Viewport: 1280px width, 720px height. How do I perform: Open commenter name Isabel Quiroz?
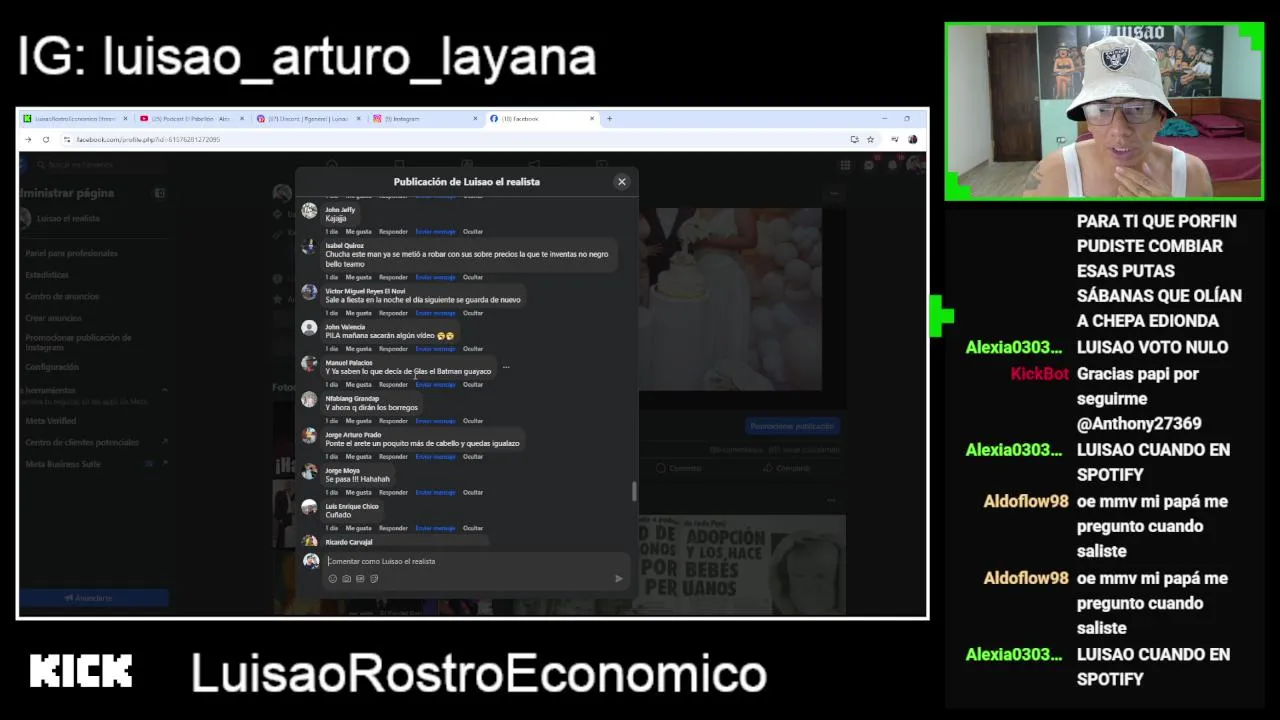[345, 246]
